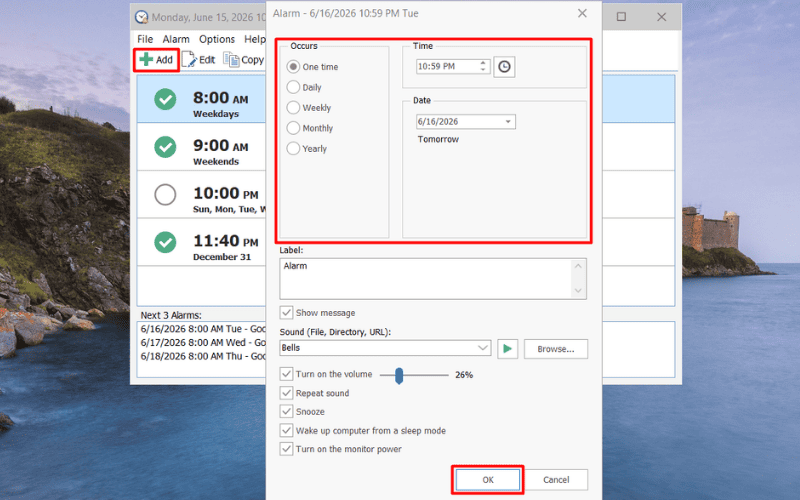Expand the Bells sound dropdown
Image resolution: width=800 pixels, height=500 pixels.
pyautogui.click(x=482, y=348)
